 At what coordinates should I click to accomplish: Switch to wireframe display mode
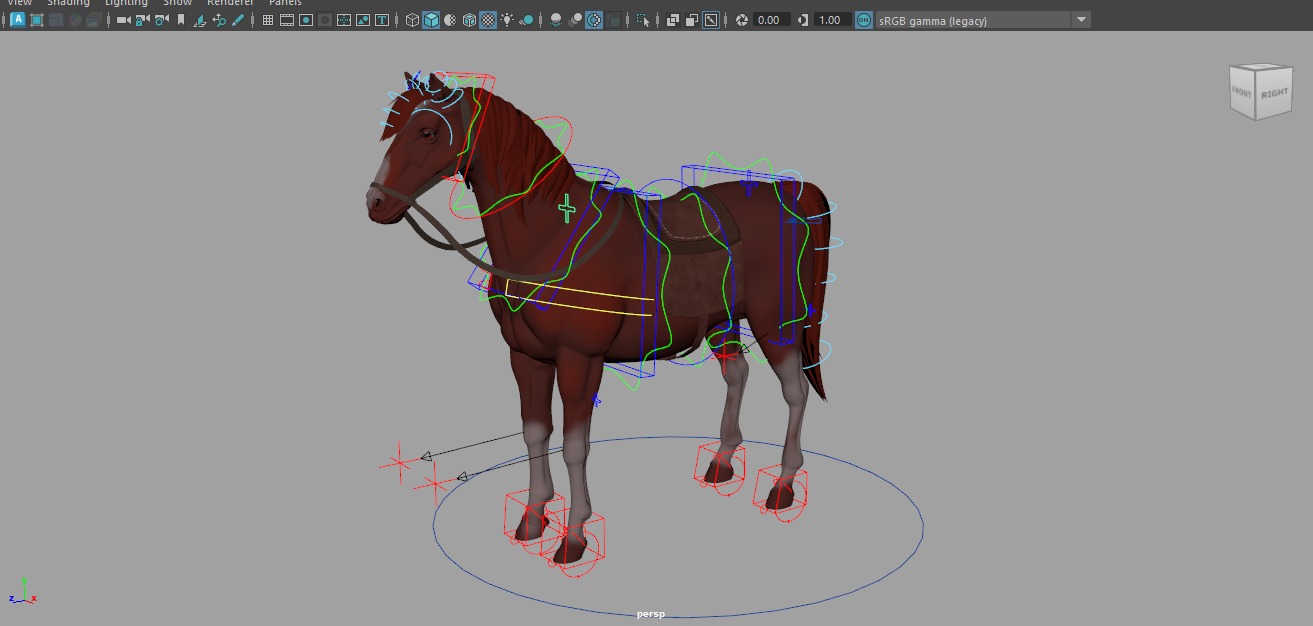(412, 20)
